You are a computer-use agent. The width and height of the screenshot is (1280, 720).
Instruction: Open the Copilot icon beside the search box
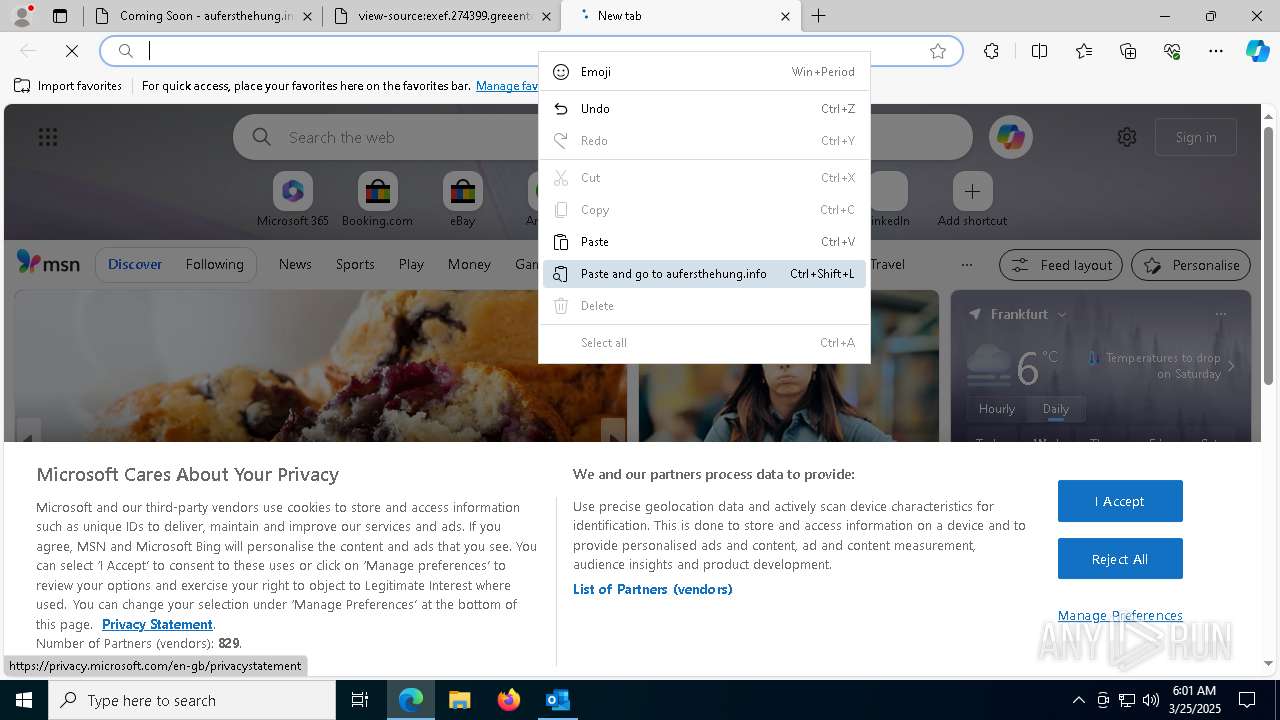click(x=1010, y=137)
